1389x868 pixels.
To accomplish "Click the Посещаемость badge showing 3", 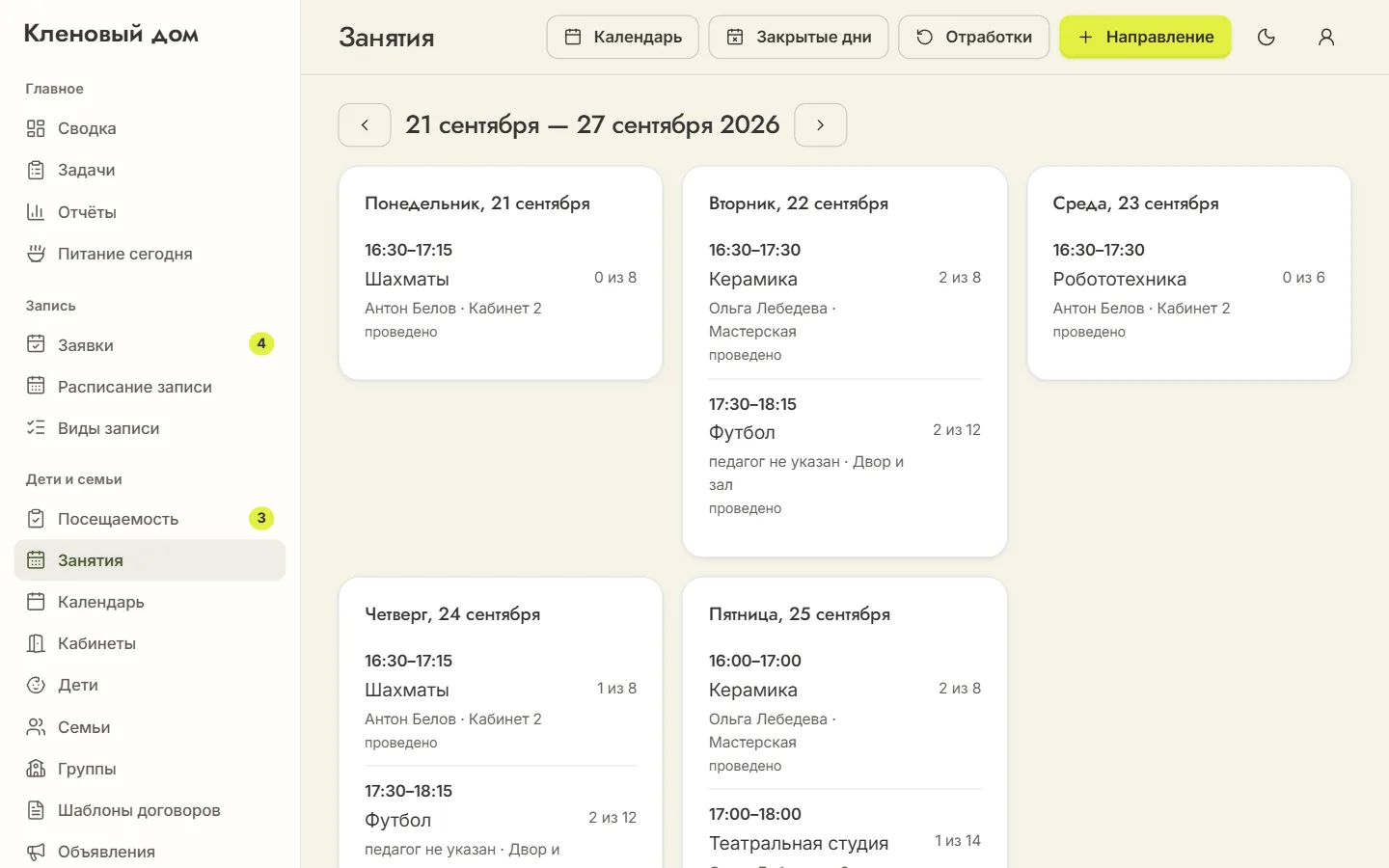I will pos(261,518).
